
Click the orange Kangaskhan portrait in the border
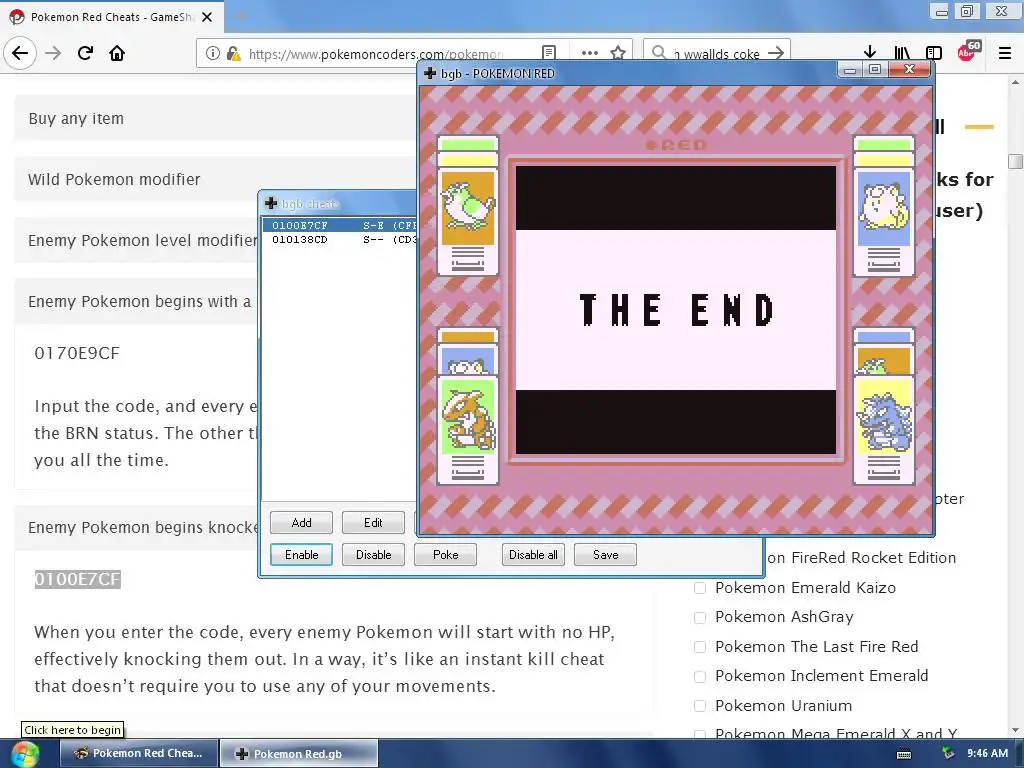[x=468, y=418]
